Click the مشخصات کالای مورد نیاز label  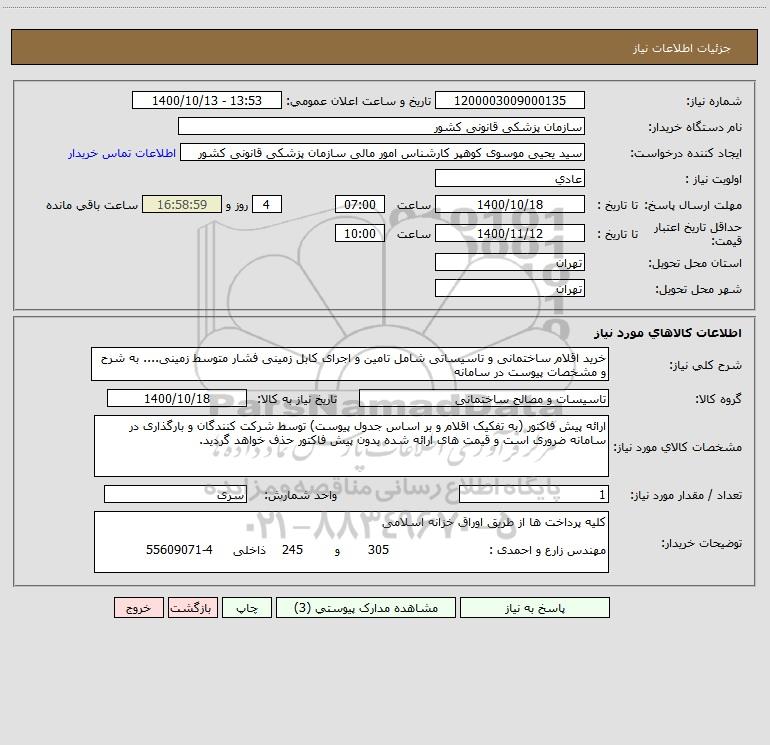(x=680, y=447)
